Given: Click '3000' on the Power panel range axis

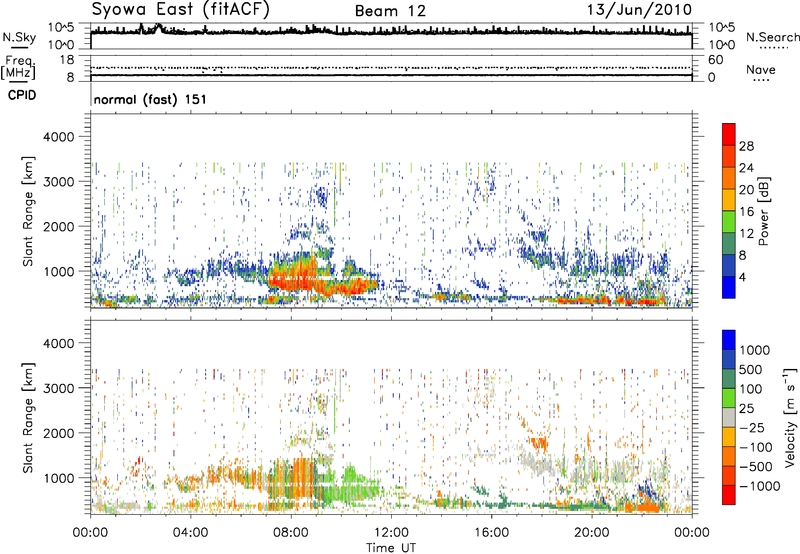Looking at the screenshot, I should click(x=58, y=182).
